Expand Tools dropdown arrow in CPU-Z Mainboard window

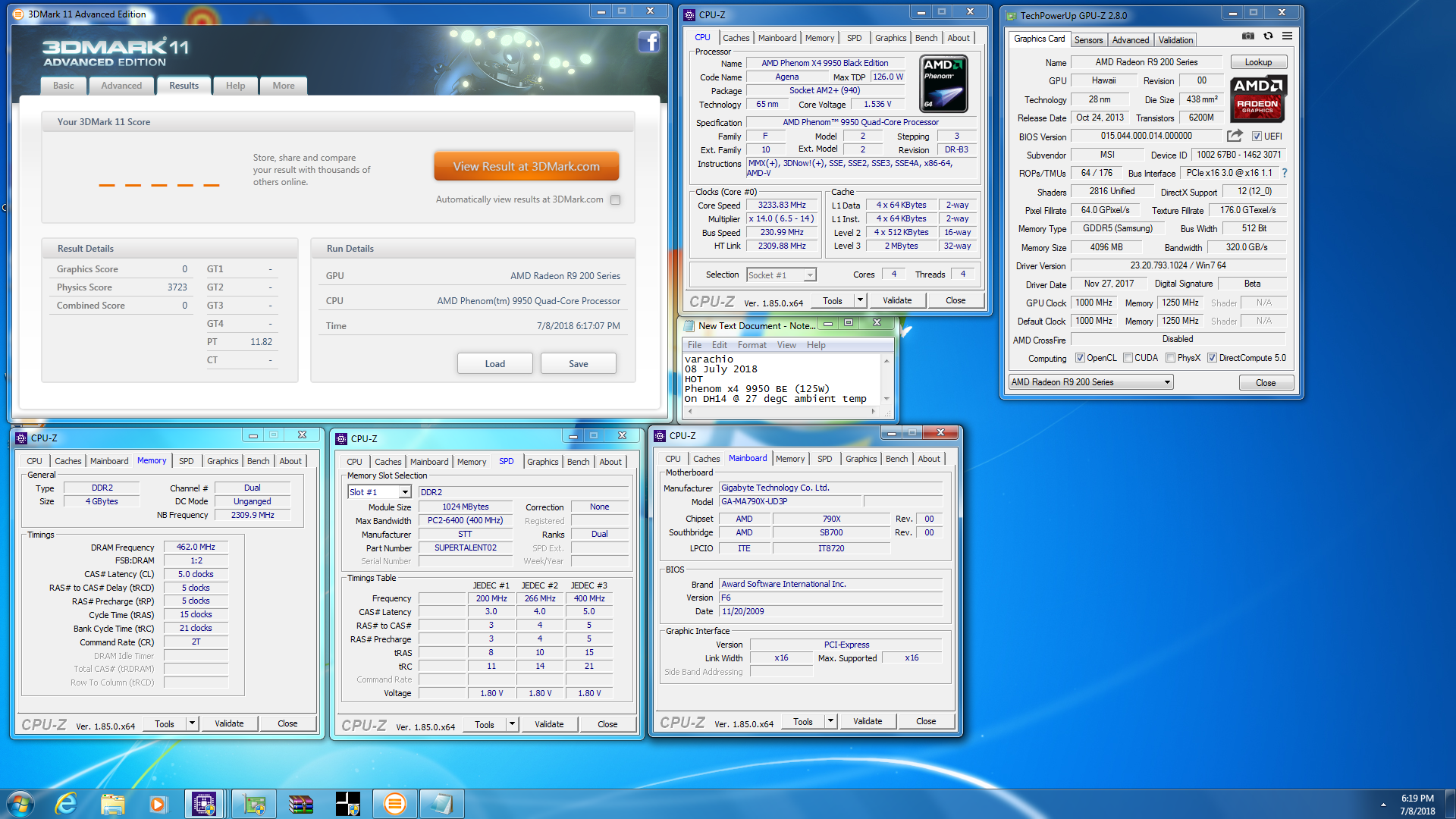(830, 721)
